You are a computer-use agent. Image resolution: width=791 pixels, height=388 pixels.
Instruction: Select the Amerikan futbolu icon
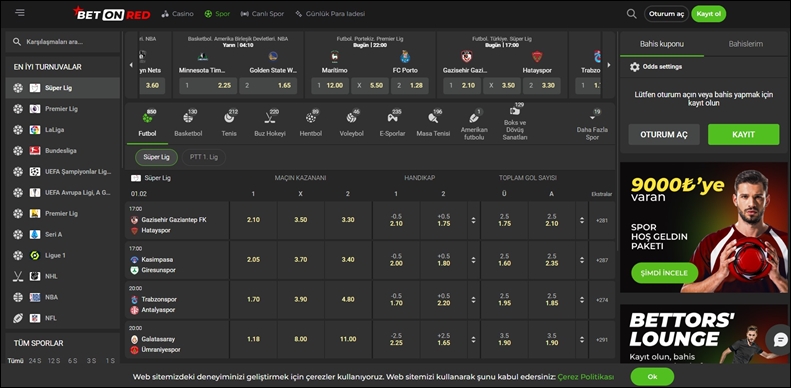tap(474, 118)
